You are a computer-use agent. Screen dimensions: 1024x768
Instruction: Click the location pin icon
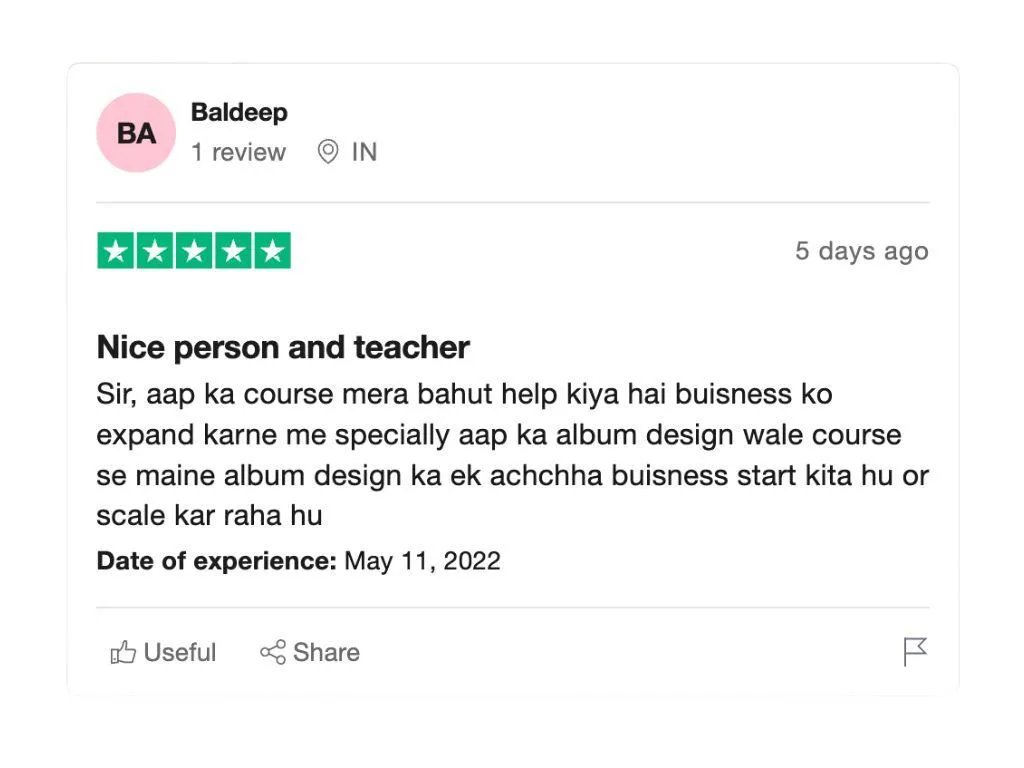tap(328, 152)
